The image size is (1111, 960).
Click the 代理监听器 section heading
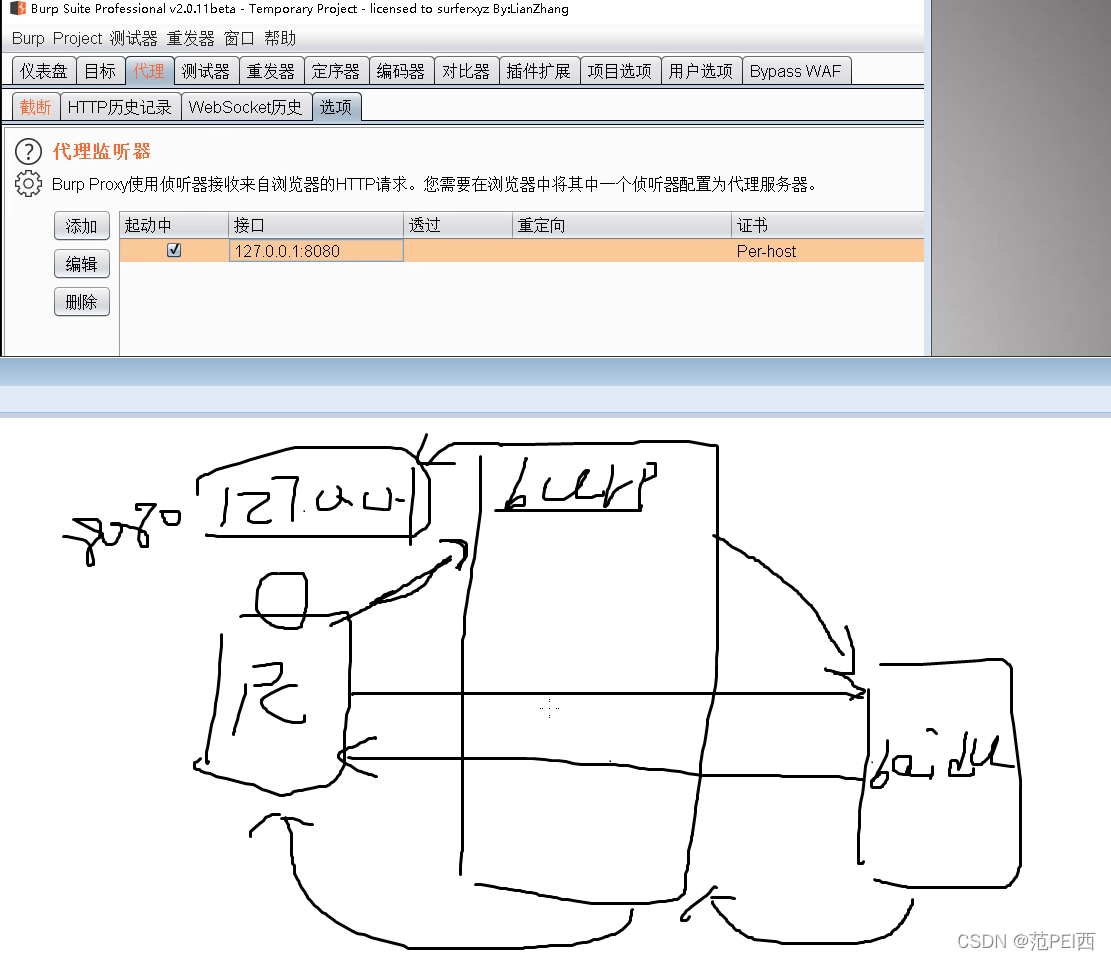[101, 151]
